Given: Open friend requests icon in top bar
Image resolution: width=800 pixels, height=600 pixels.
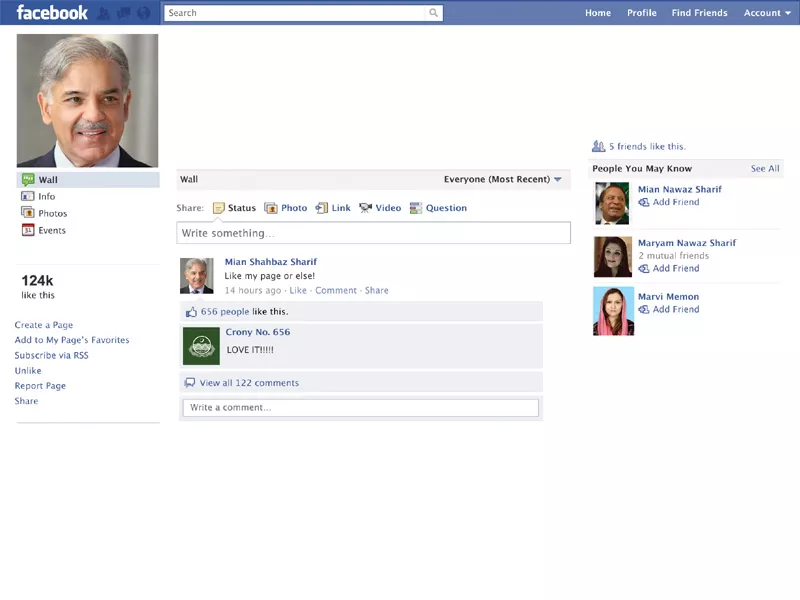Looking at the screenshot, I should pos(104,13).
